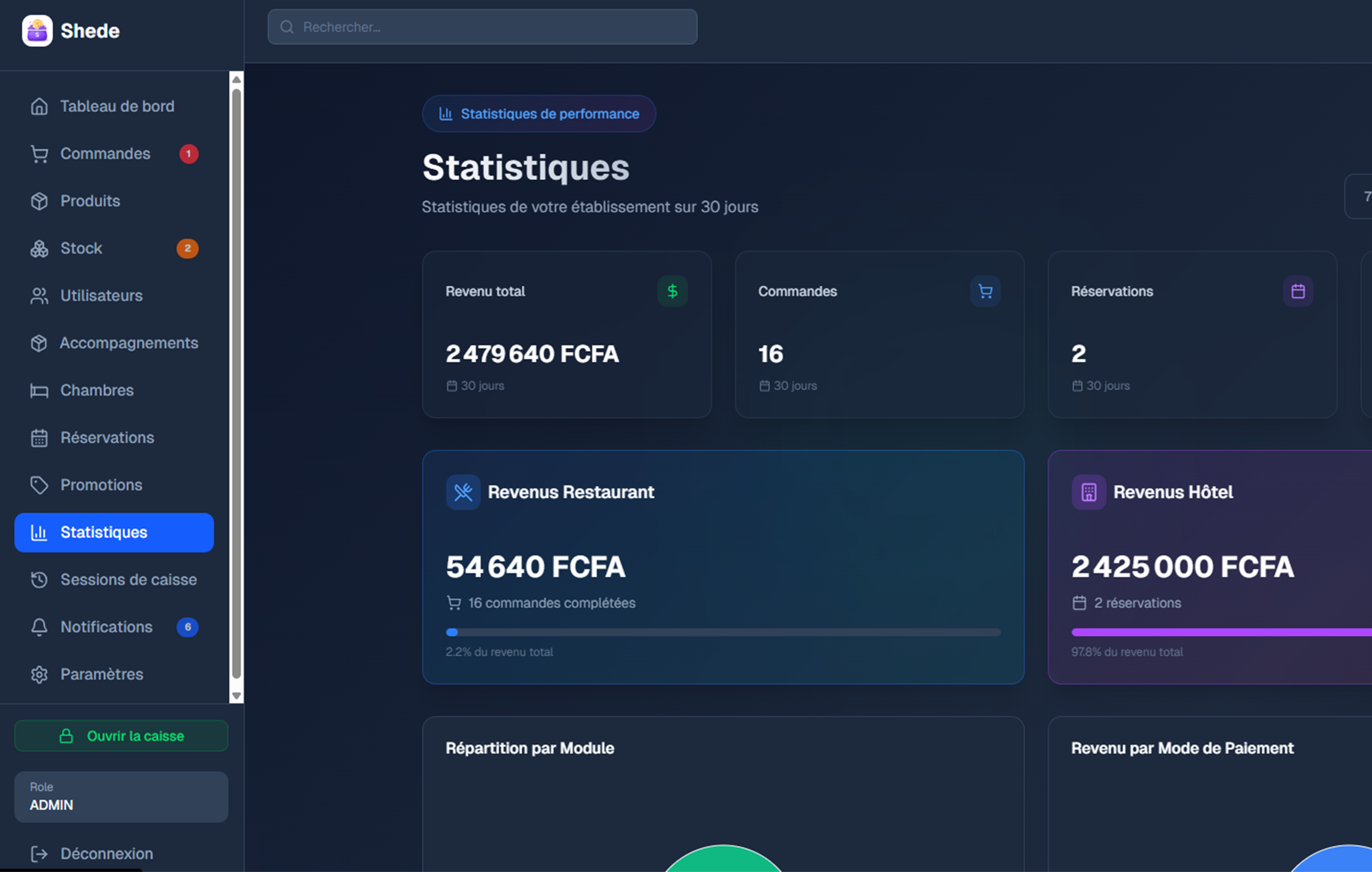Go to Produits in the sidebar

[114, 201]
